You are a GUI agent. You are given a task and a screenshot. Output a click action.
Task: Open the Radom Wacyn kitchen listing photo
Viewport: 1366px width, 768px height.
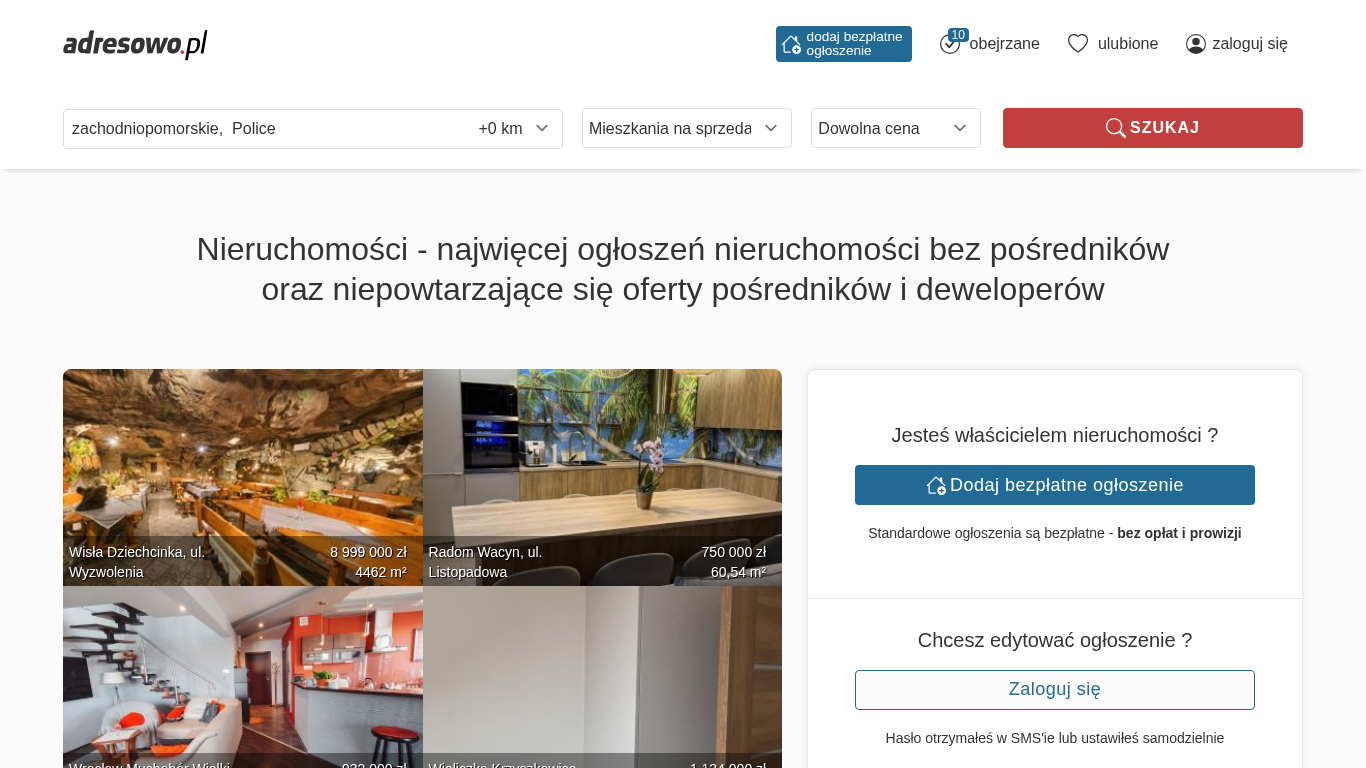(x=602, y=460)
